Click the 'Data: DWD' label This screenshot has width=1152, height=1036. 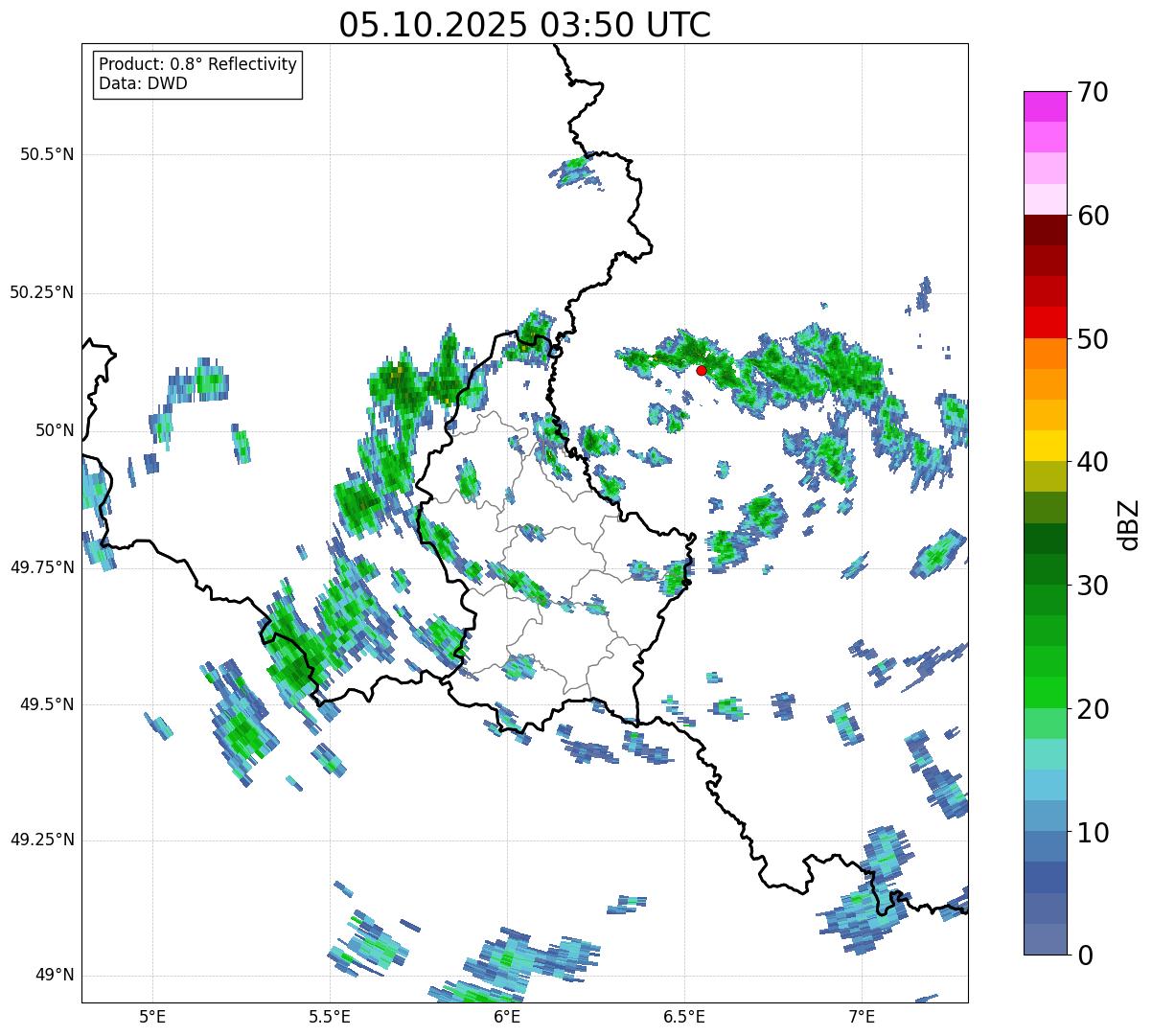(x=143, y=83)
